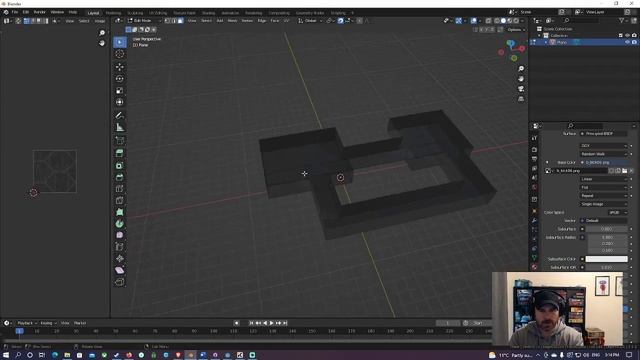Image resolution: width=640 pixels, height=360 pixels.
Task: Click the 3D viewport pan hand icon
Action: [x=521, y=79]
